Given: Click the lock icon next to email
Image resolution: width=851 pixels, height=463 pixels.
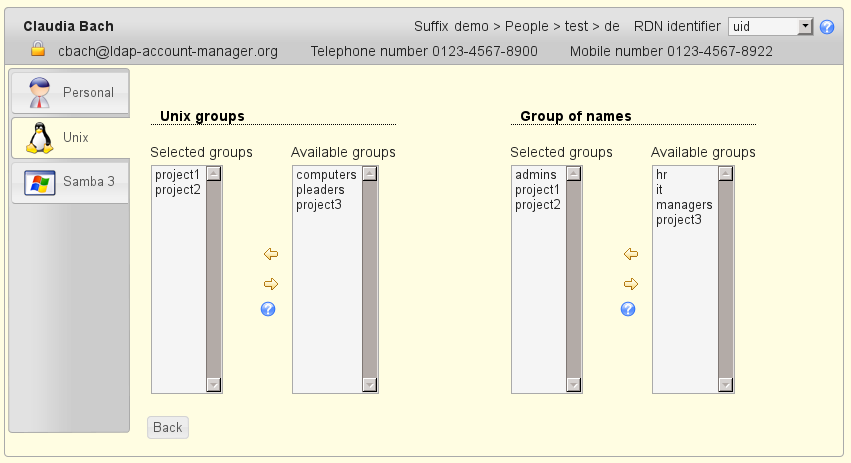Looking at the screenshot, I should (x=38, y=49).
